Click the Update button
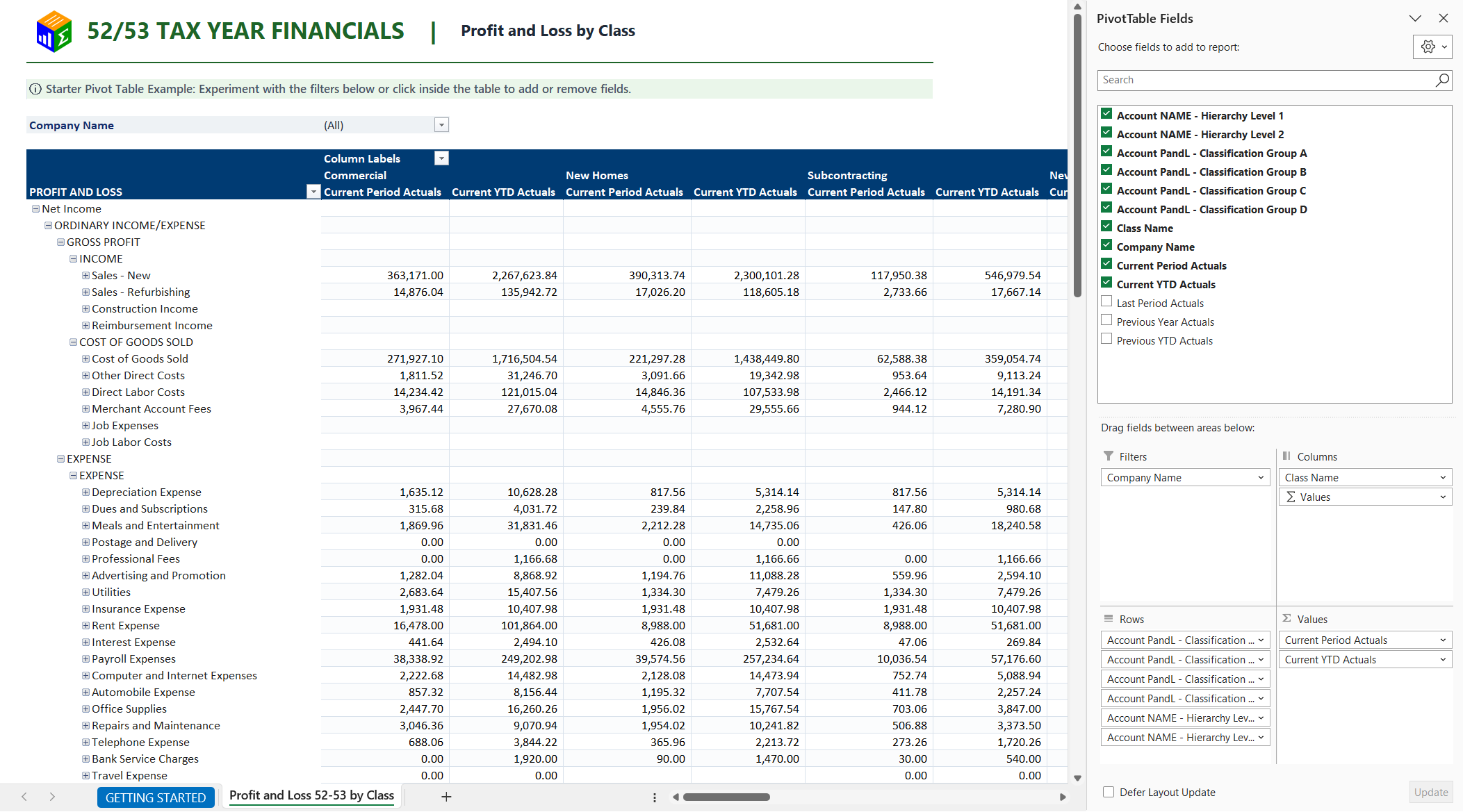This screenshot has height=812, width=1463. pyautogui.click(x=1431, y=792)
